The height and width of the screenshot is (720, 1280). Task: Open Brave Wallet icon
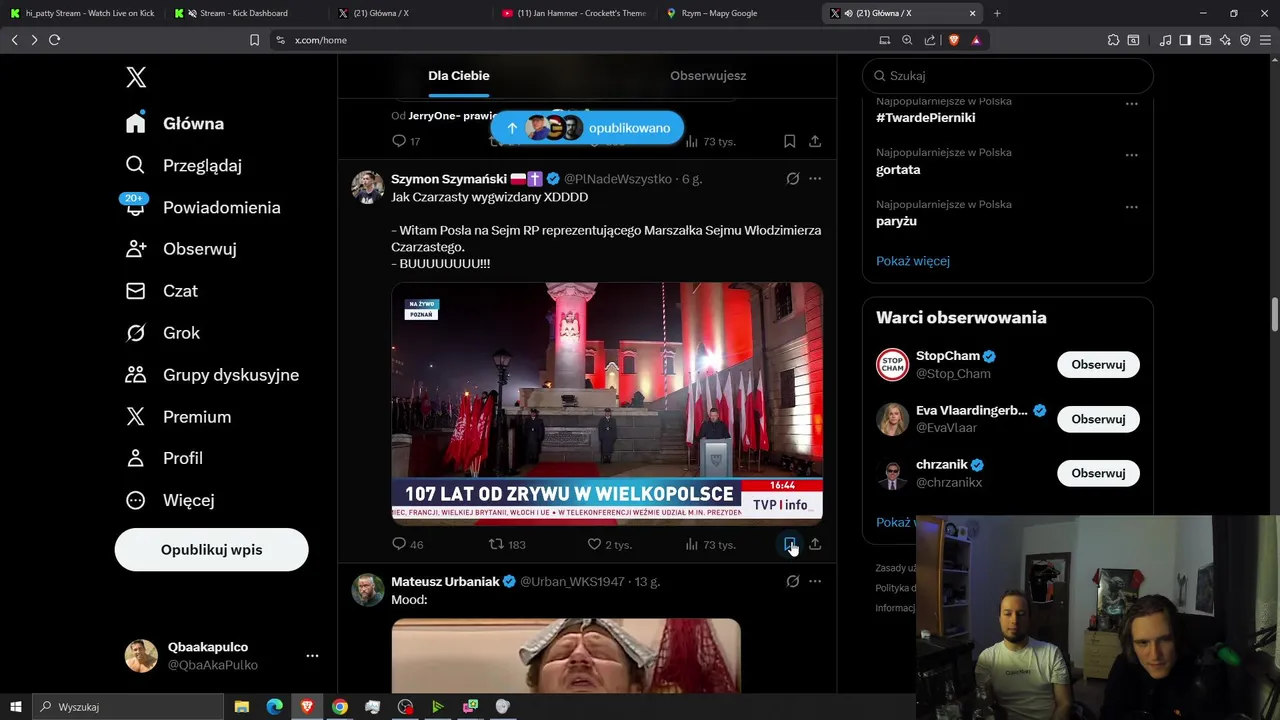[x=1205, y=40]
